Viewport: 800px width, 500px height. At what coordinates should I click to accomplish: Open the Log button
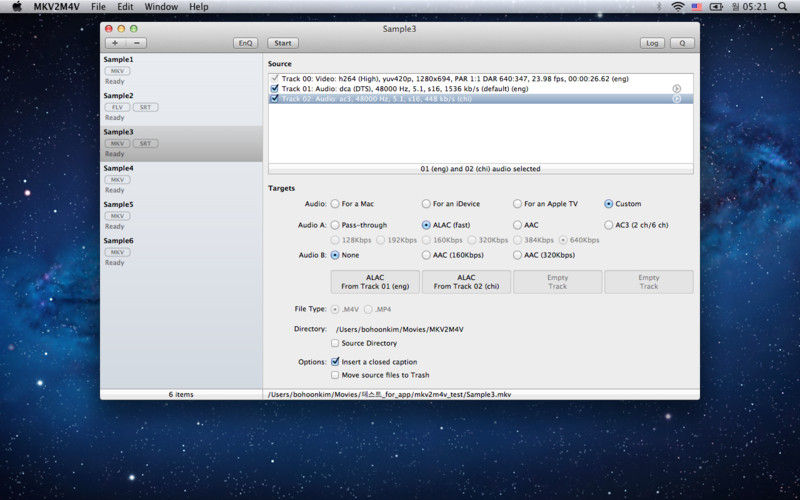coord(652,43)
